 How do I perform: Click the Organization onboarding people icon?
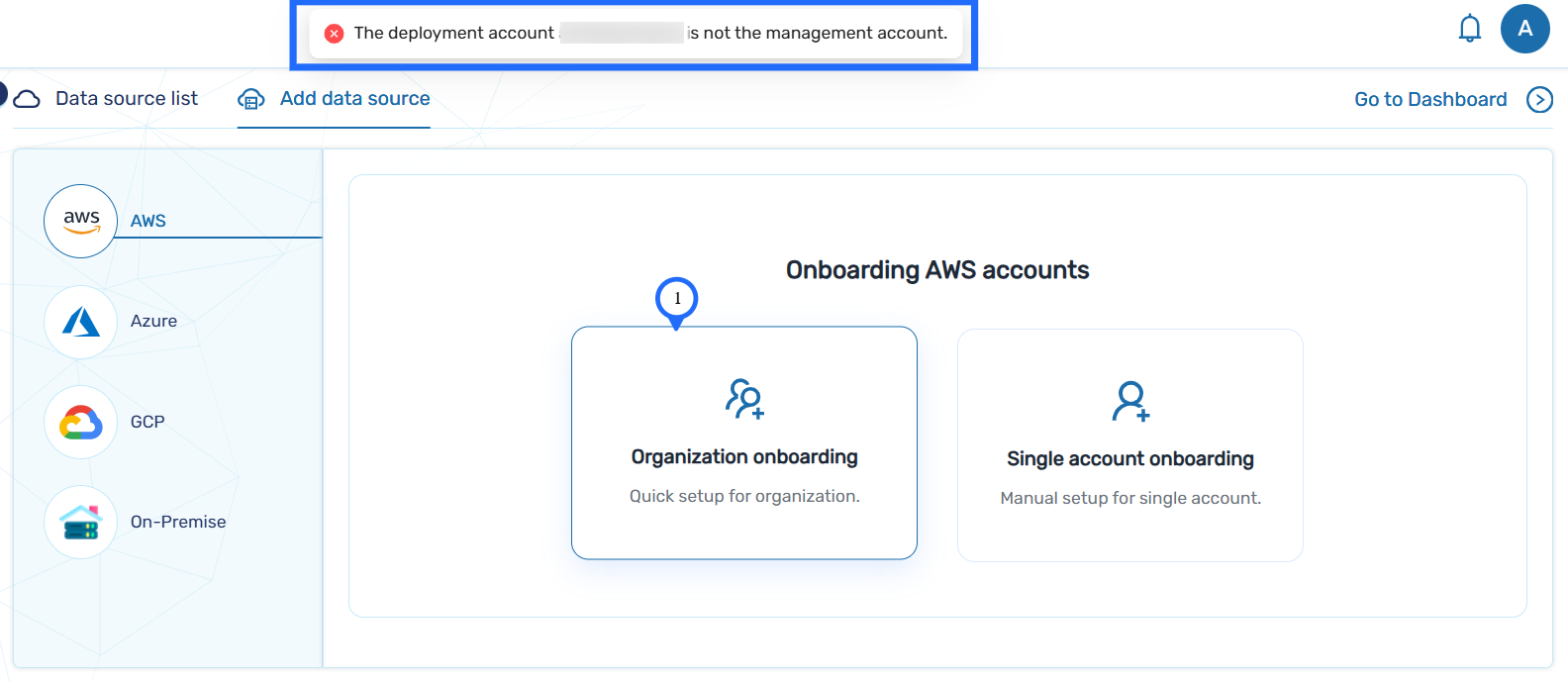(744, 399)
